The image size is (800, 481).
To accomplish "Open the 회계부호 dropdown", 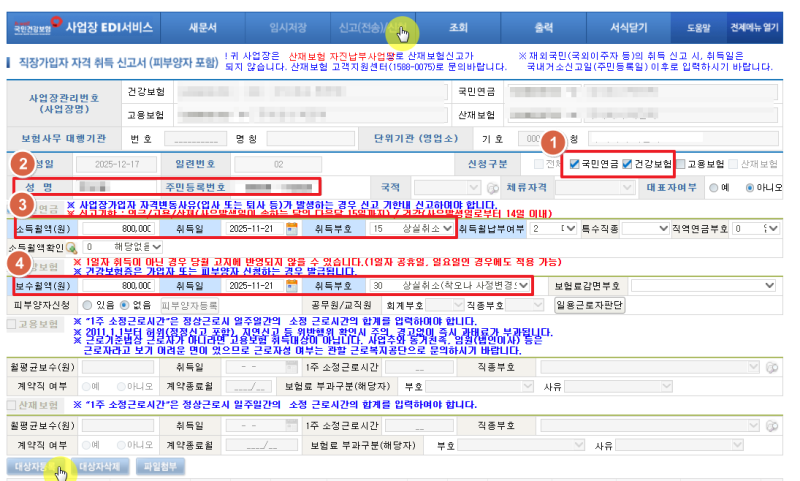I will (x=444, y=305).
